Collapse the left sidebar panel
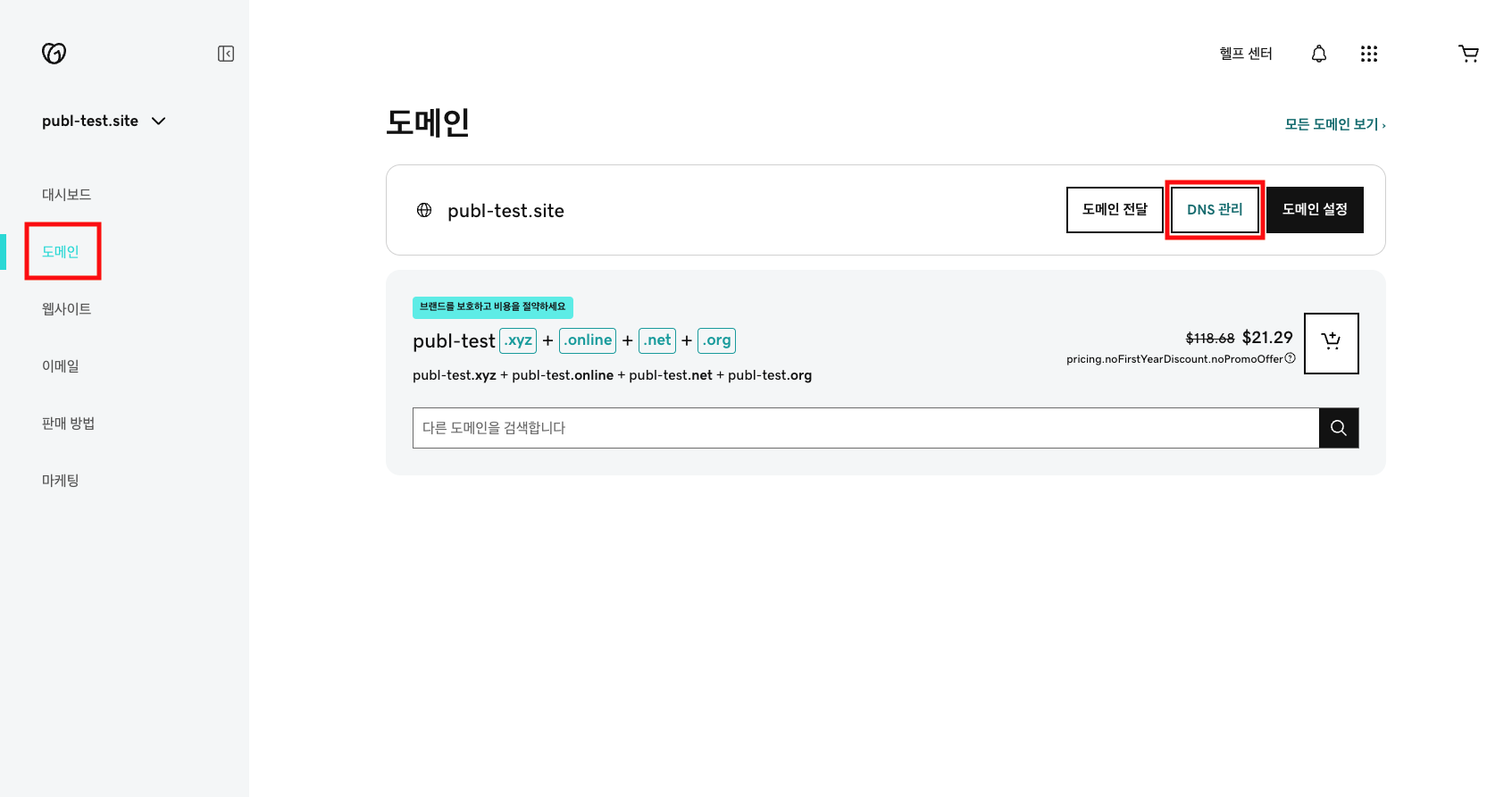 click(226, 54)
